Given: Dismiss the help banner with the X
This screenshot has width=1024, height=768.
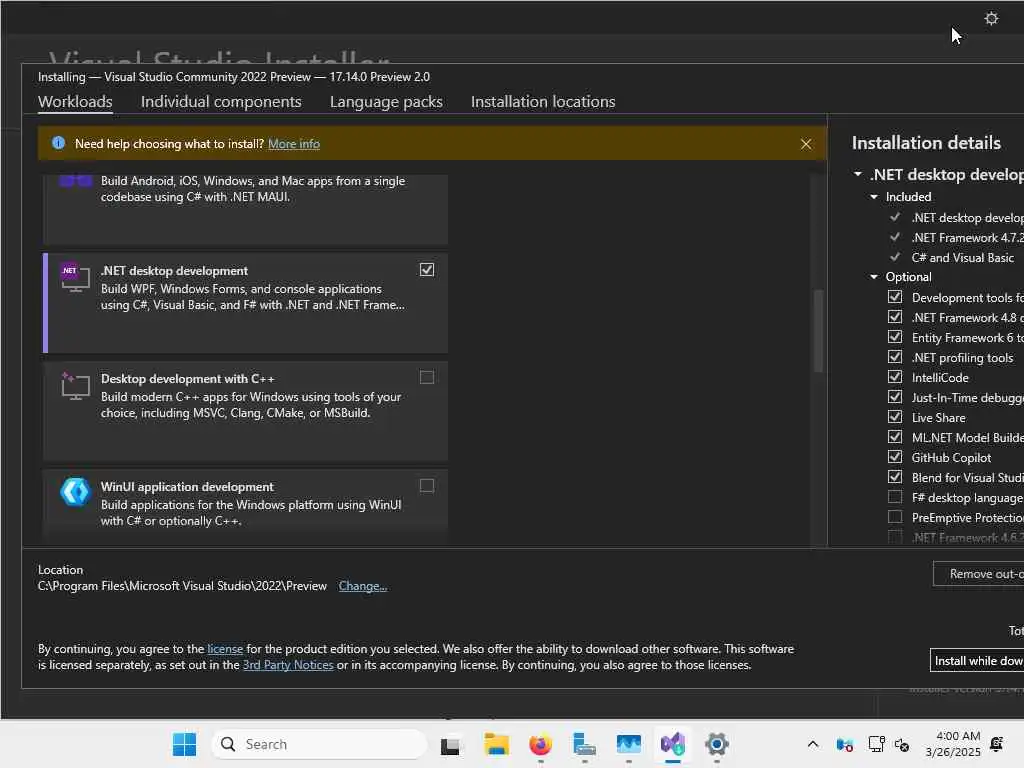Looking at the screenshot, I should [x=806, y=144].
